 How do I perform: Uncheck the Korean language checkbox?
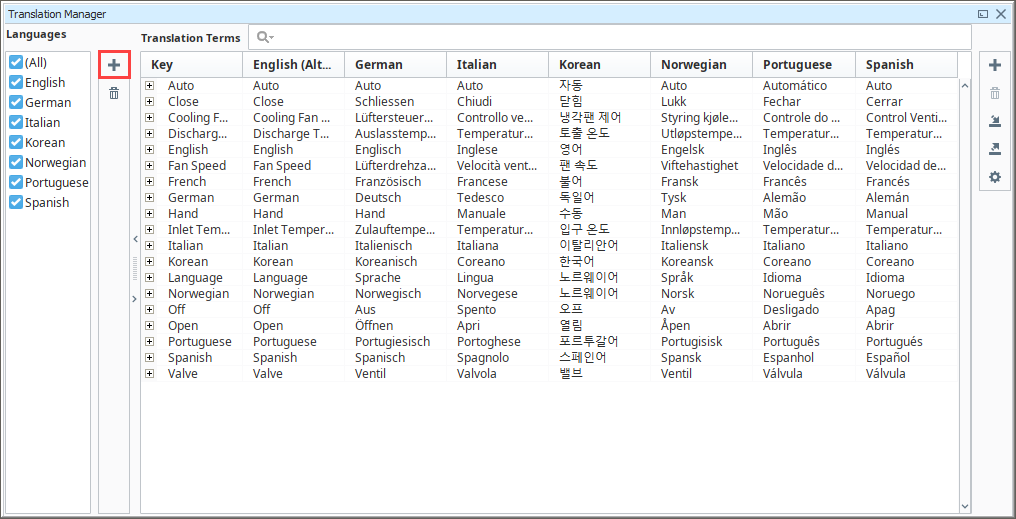coord(16,143)
